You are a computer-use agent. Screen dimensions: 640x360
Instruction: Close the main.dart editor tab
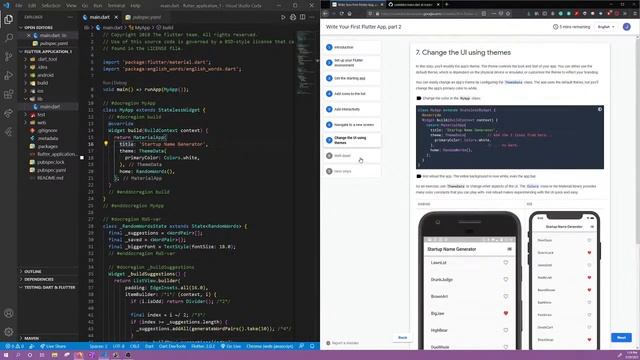[116, 17]
